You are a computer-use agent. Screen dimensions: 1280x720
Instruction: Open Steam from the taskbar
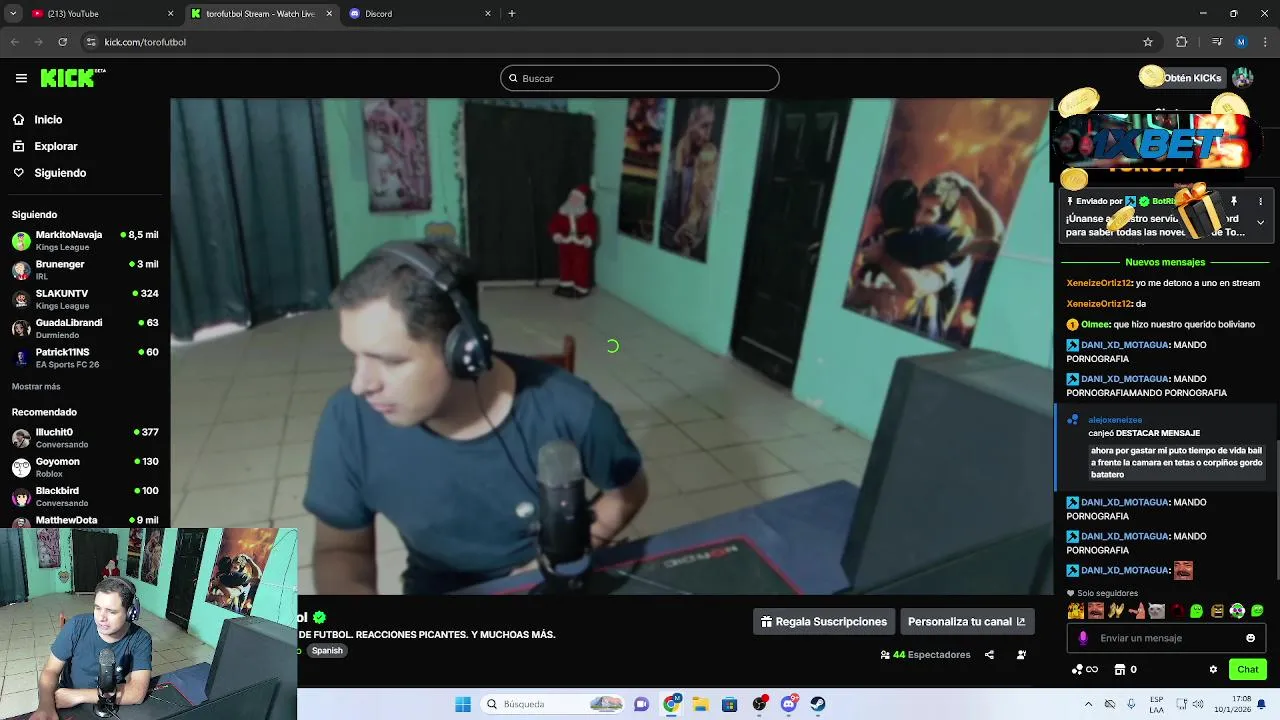tap(818, 704)
